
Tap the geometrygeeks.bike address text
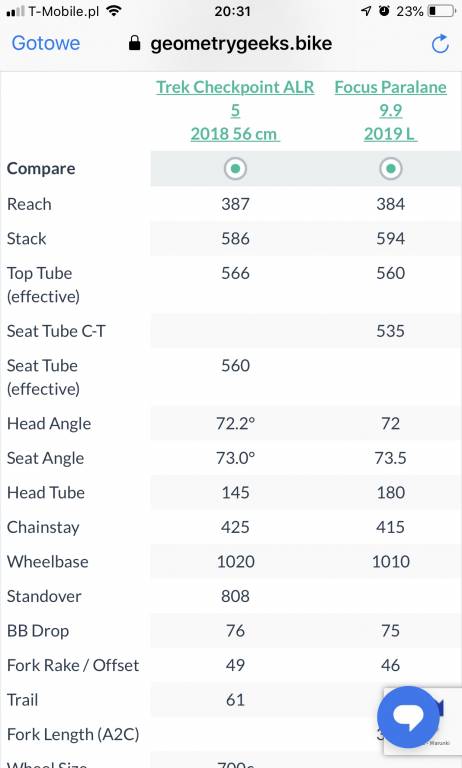(x=241, y=44)
